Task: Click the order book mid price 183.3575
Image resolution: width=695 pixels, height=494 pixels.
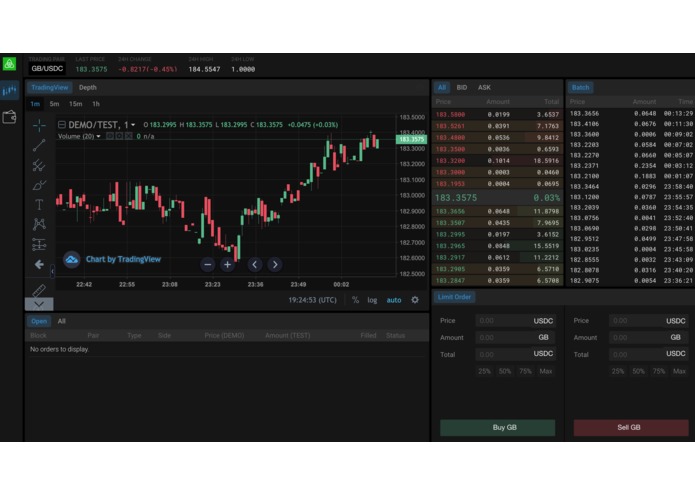Action: pos(456,198)
